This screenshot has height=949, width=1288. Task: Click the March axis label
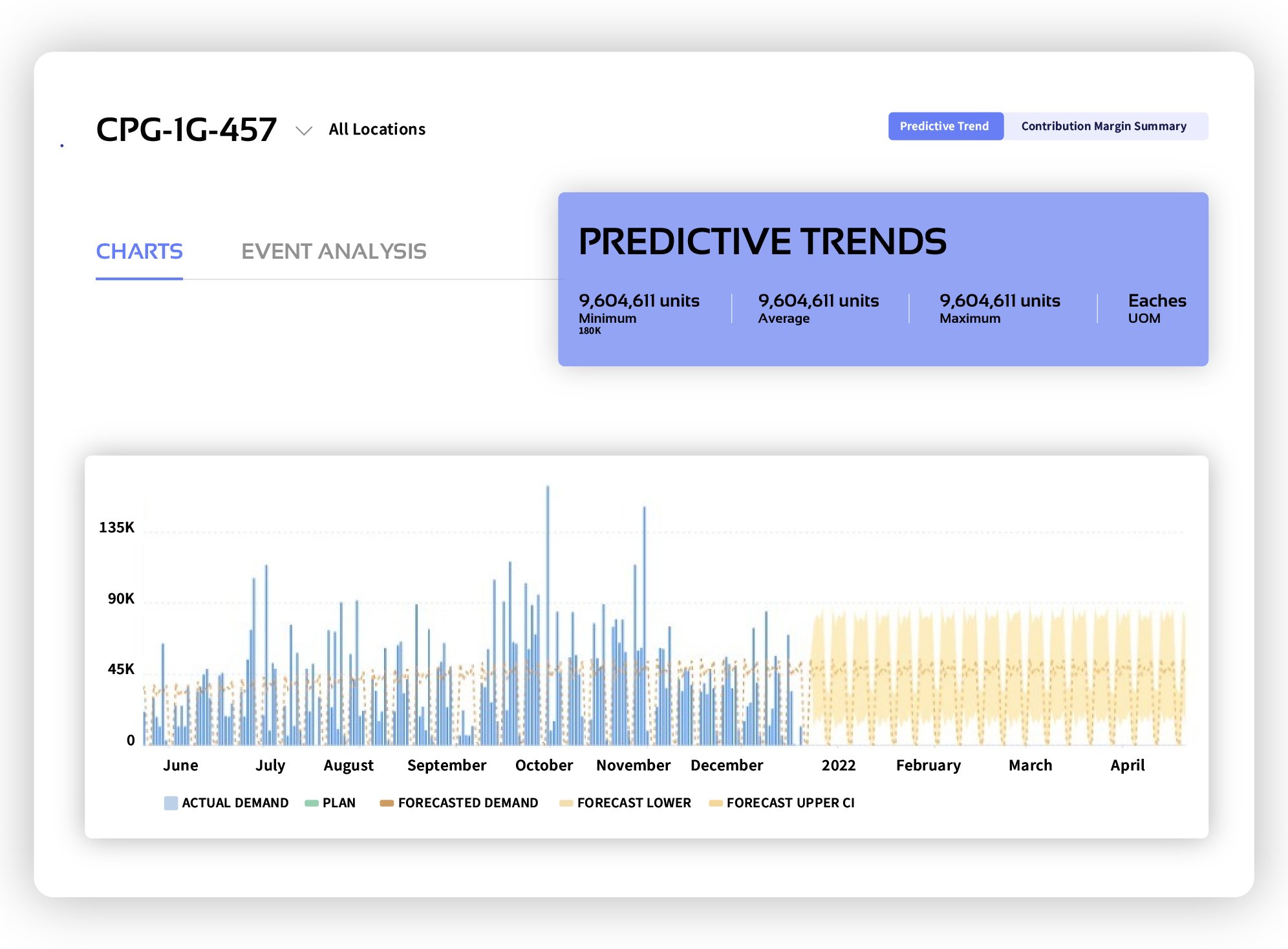pyautogui.click(x=1030, y=765)
